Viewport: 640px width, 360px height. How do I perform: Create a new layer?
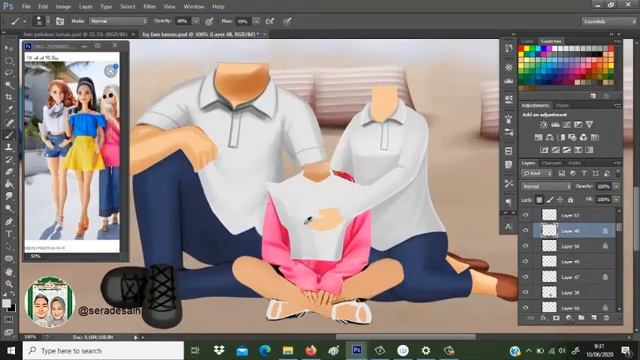click(594, 318)
